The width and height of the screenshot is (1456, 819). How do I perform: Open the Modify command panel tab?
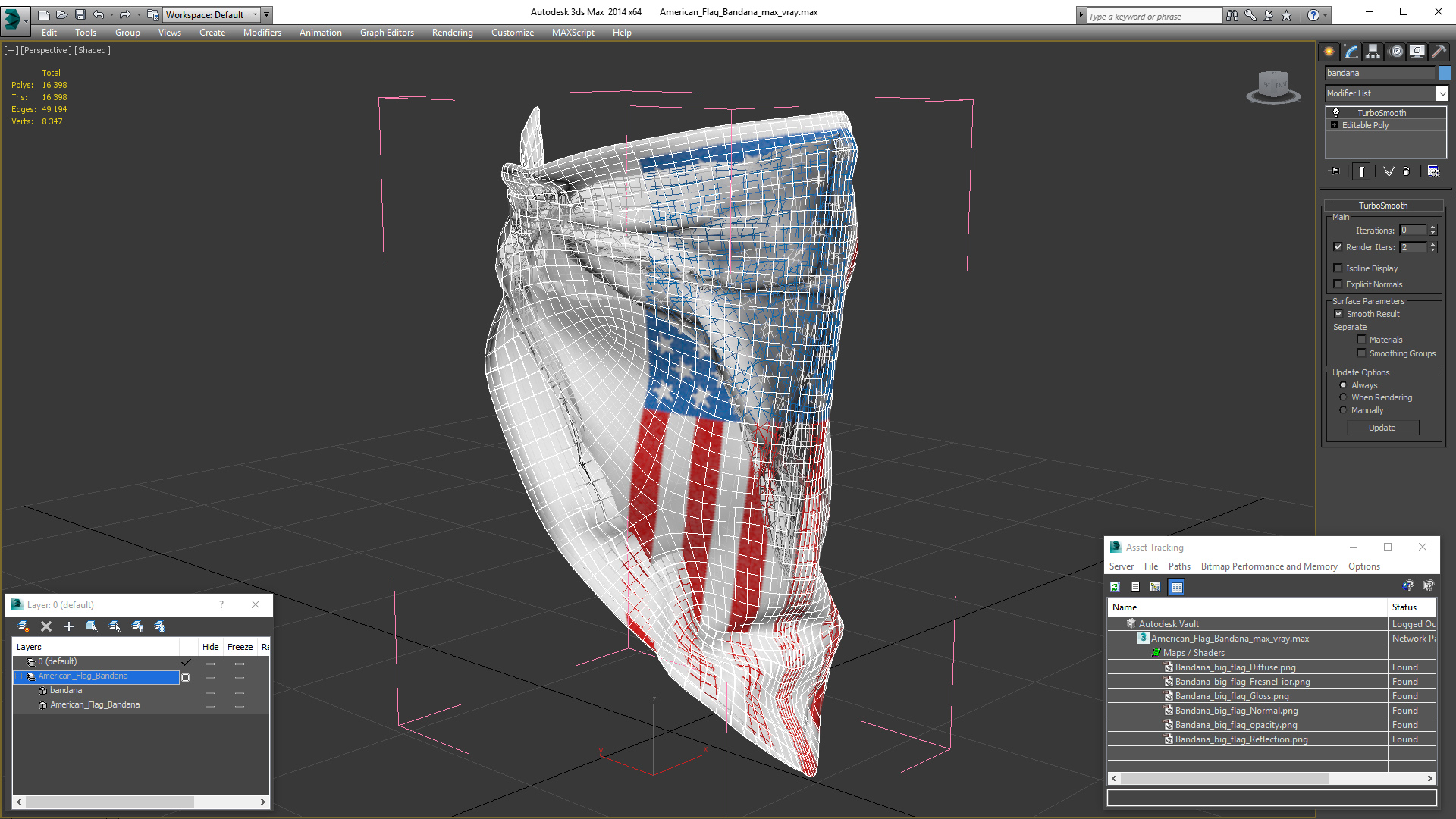(1351, 52)
